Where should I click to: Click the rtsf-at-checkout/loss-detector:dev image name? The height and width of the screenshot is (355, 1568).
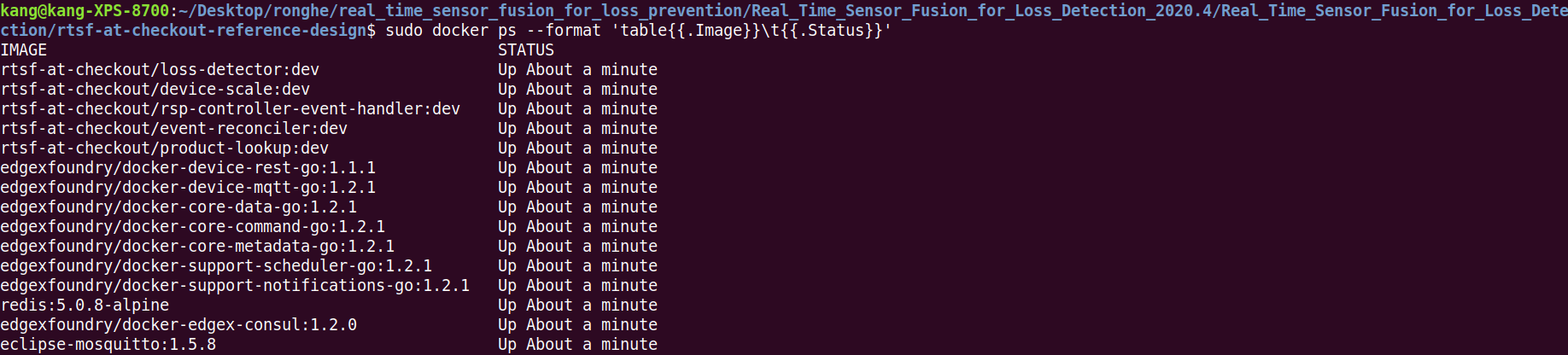[160, 70]
